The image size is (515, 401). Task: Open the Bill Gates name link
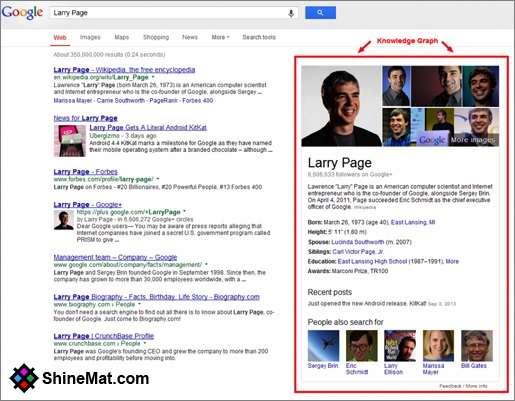click(x=474, y=366)
